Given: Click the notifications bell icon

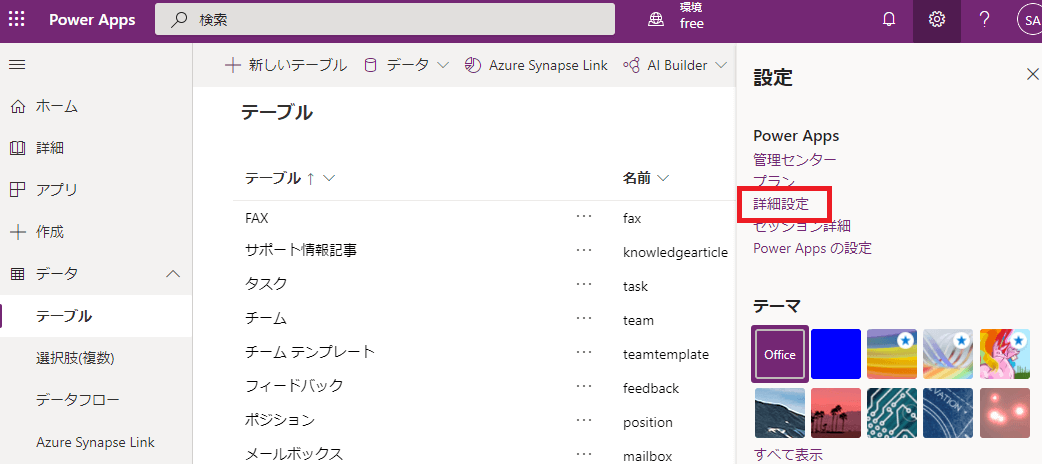Looking at the screenshot, I should click(x=888, y=20).
